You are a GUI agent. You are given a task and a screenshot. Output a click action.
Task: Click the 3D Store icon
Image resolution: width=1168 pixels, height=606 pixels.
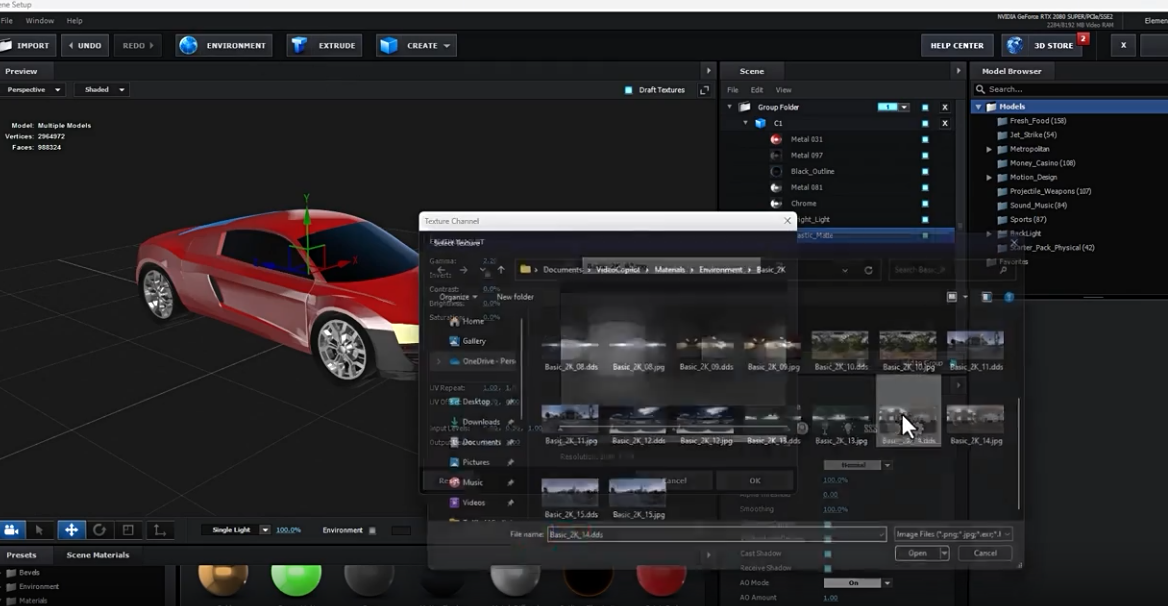(x=1015, y=45)
